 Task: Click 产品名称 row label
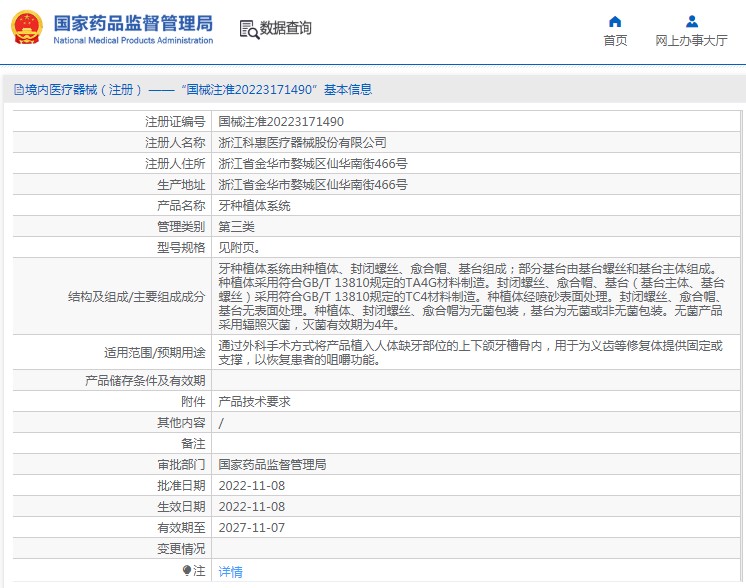[x=181, y=206]
